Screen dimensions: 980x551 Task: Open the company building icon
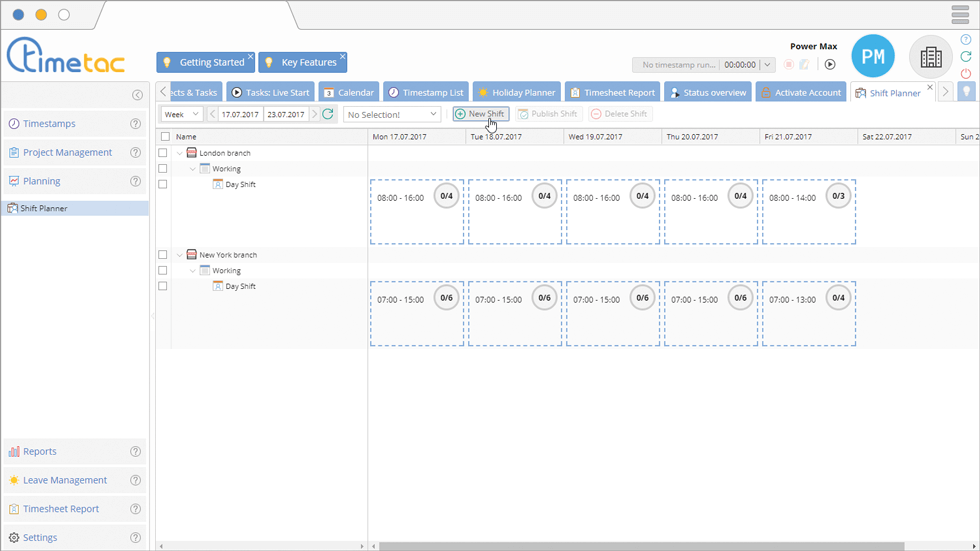click(x=930, y=57)
